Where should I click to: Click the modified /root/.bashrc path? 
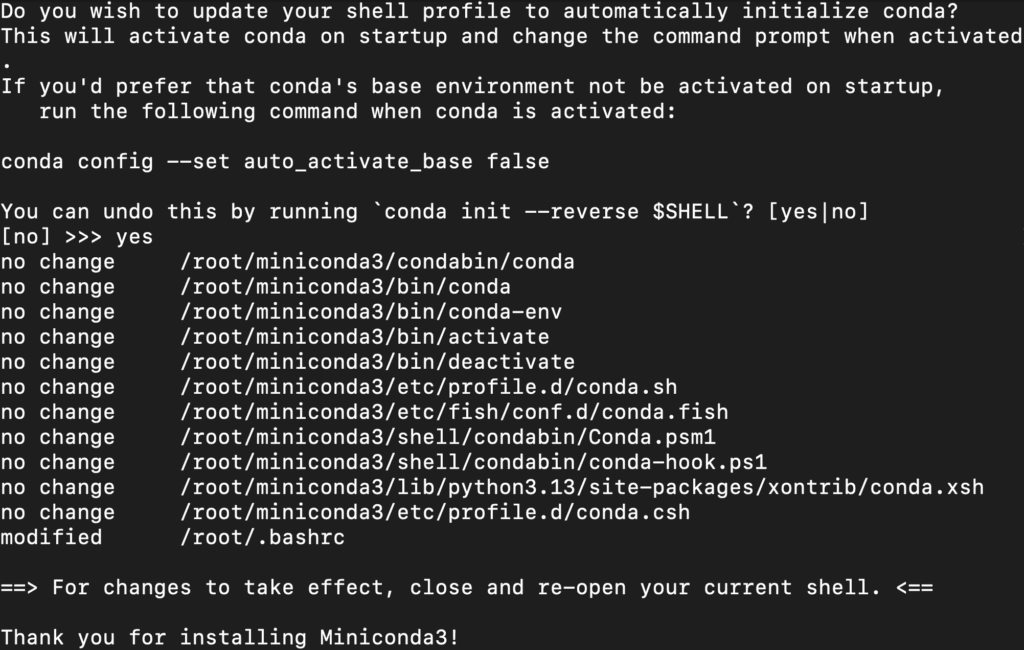[263, 537]
